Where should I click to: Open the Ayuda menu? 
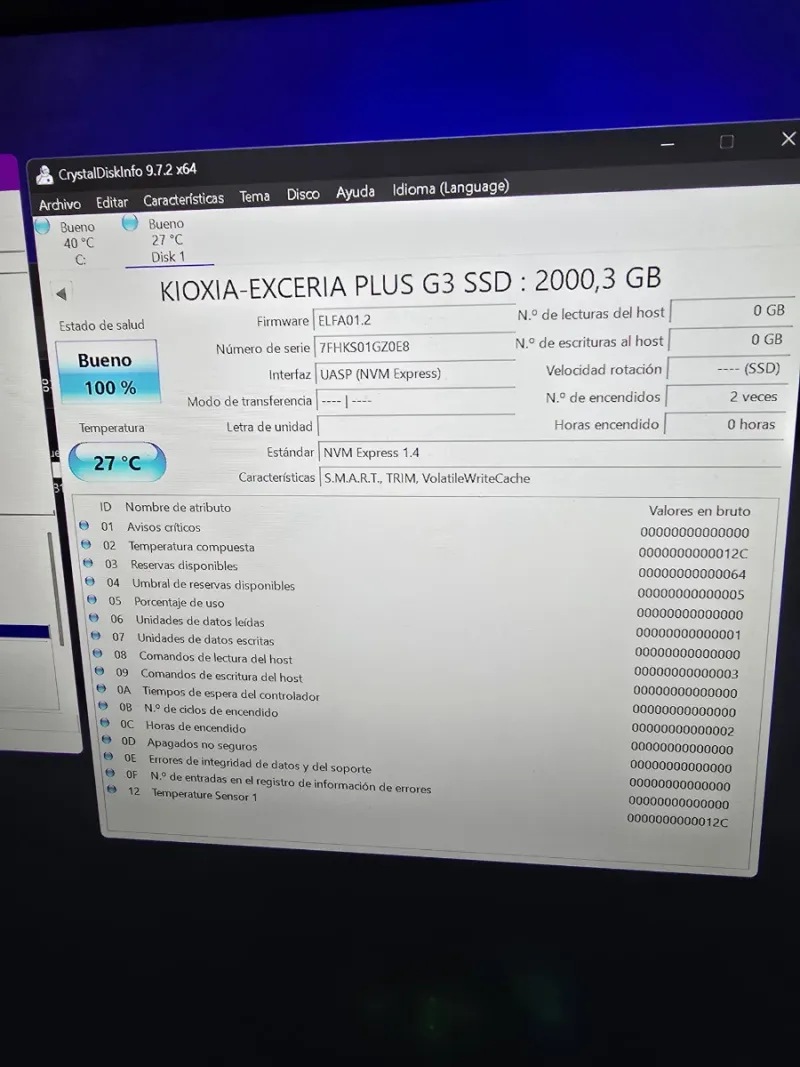coord(355,193)
